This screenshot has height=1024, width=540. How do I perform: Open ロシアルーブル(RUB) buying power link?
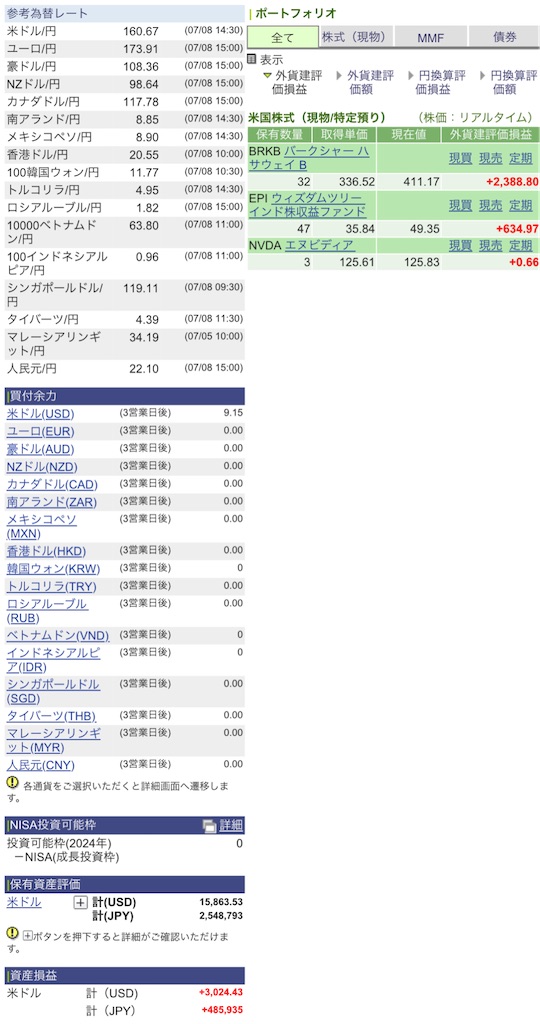(47, 611)
